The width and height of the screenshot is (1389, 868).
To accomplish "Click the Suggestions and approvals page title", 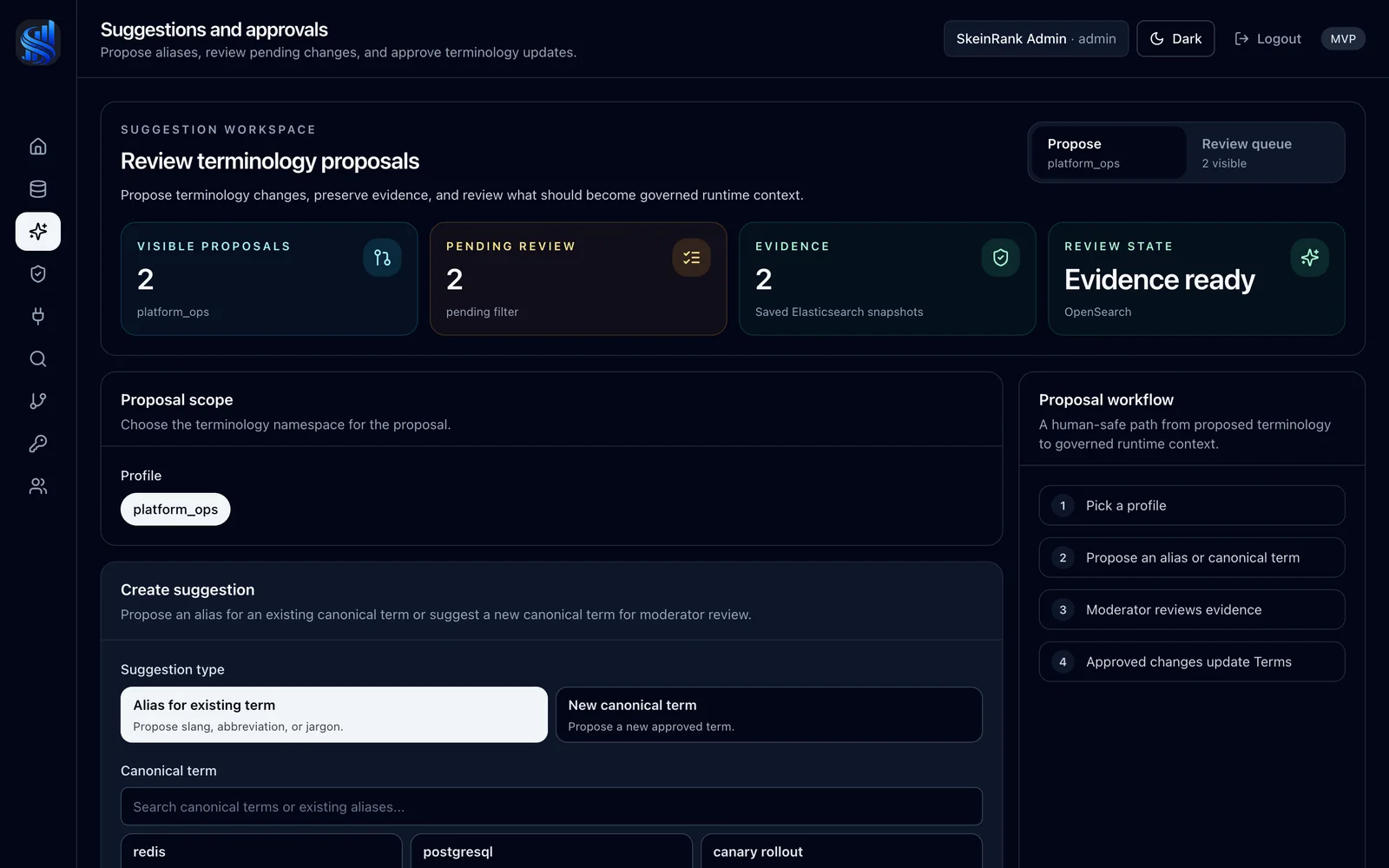I will pos(214,30).
